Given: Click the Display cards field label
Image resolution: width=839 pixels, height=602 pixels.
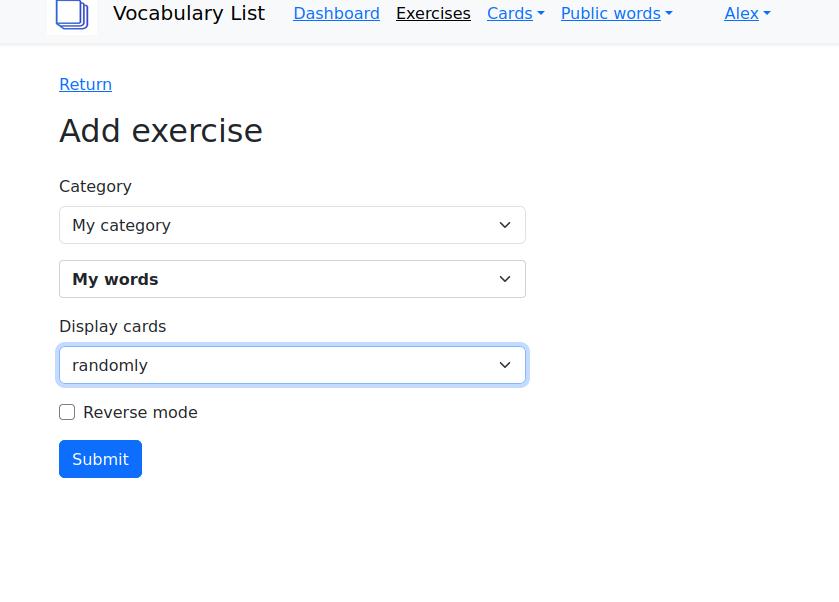Looking at the screenshot, I should 112,326.
